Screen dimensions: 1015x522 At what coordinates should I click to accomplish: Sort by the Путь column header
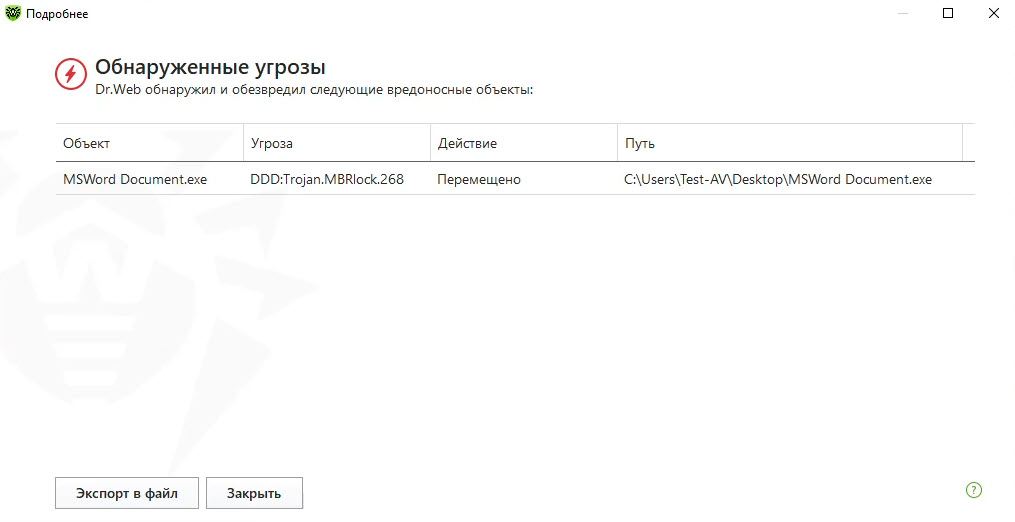pyautogui.click(x=790, y=143)
